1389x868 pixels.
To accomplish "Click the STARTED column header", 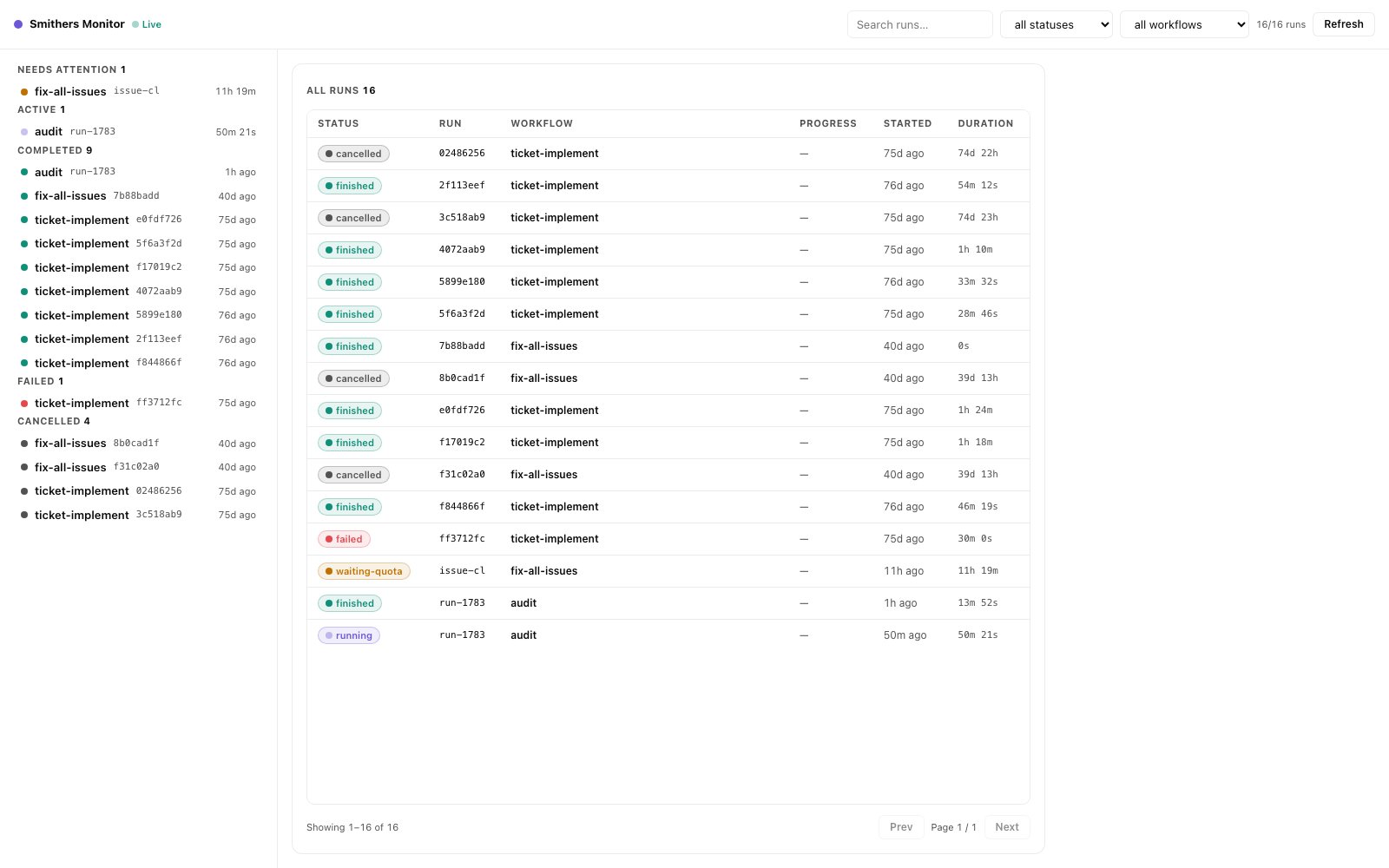I will pyautogui.click(x=907, y=123).
